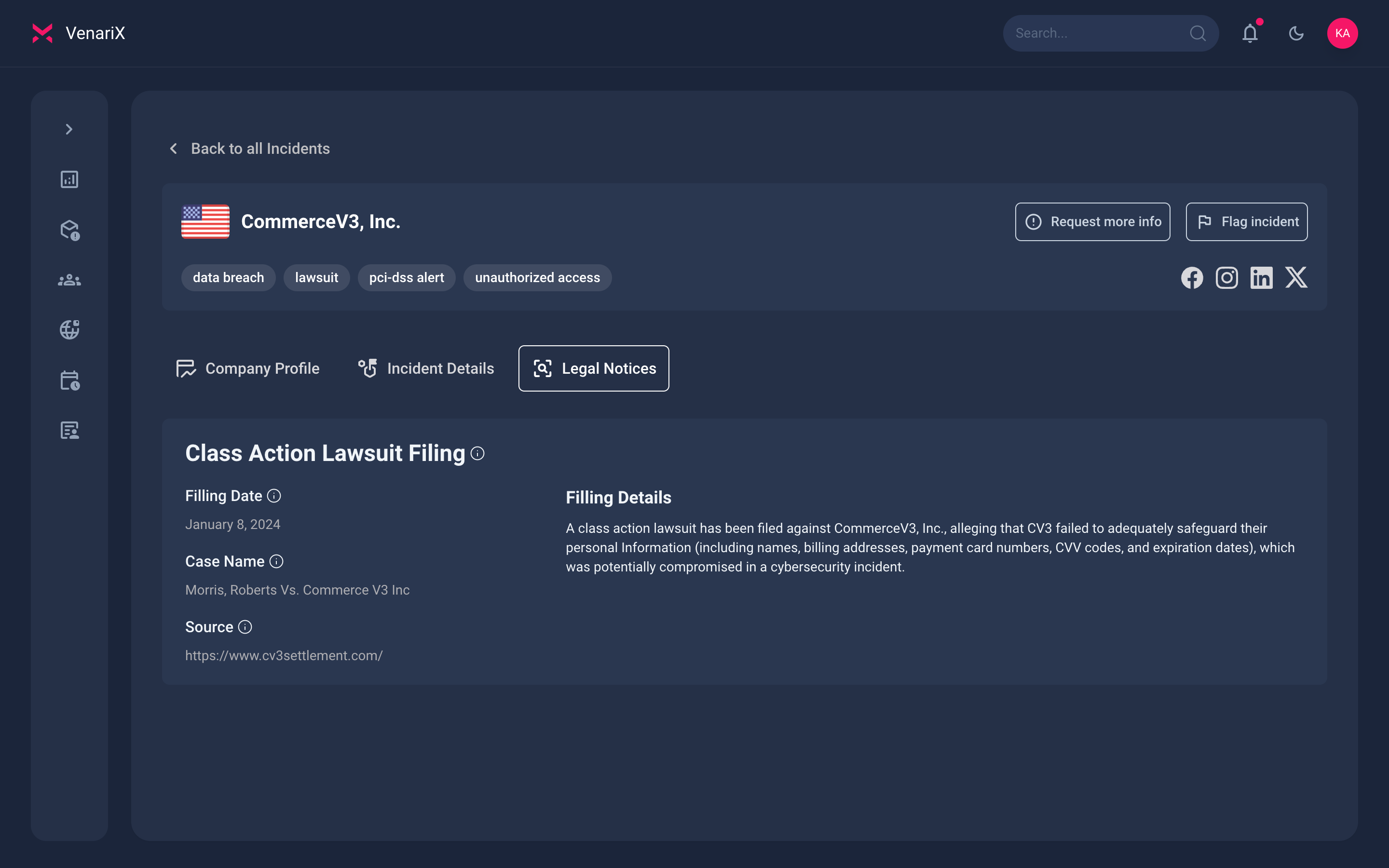Go back to all Incidents
This screenshot has height=868, width=1389.
[x=249, y=149]
